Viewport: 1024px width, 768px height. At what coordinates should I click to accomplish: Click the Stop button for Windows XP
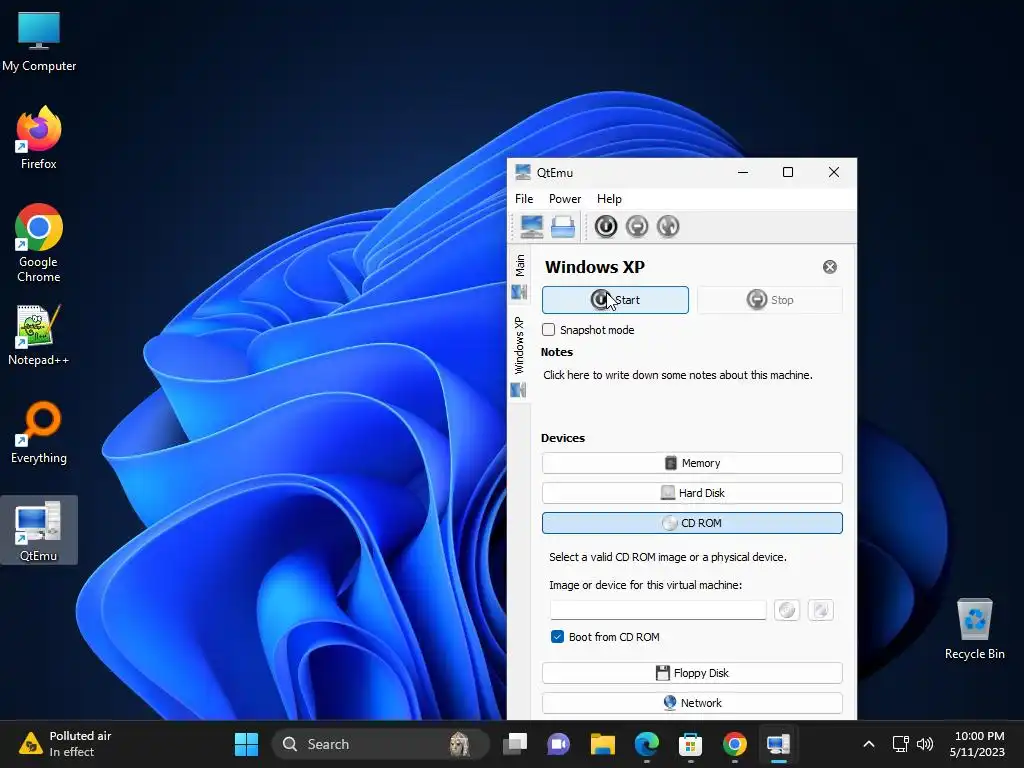click(x=769, y=300)
